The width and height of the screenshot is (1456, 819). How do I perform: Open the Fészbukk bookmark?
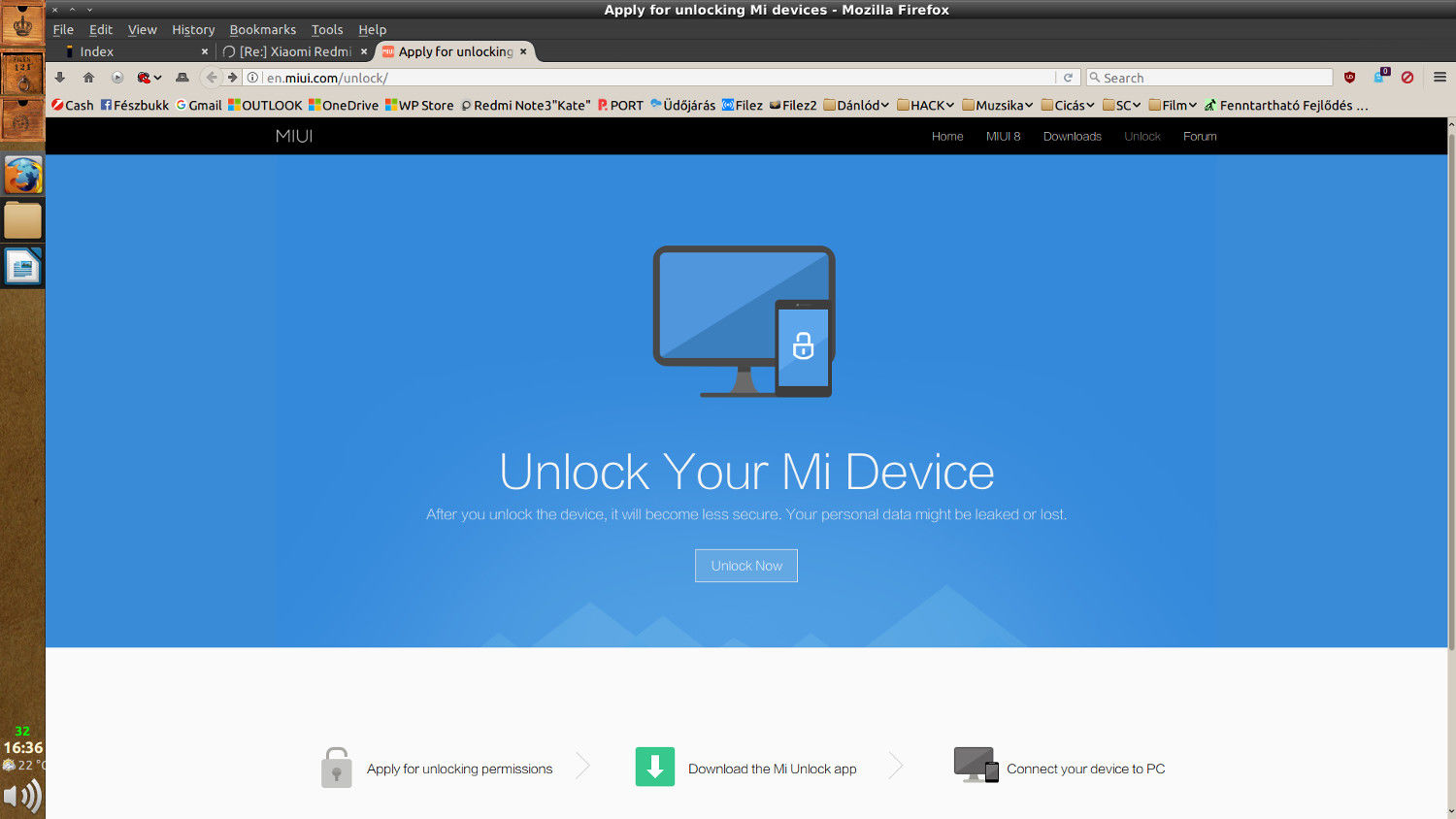135,105
